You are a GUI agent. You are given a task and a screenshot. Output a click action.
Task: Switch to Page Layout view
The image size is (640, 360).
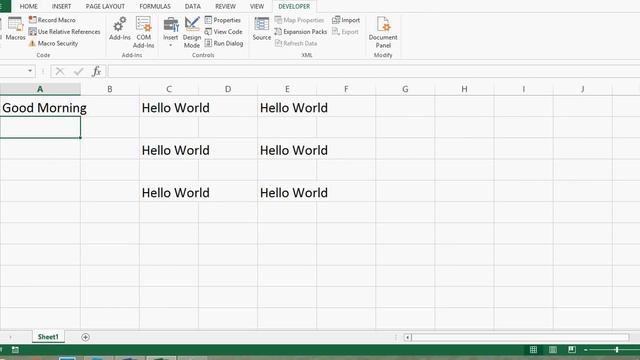point(553,349)
